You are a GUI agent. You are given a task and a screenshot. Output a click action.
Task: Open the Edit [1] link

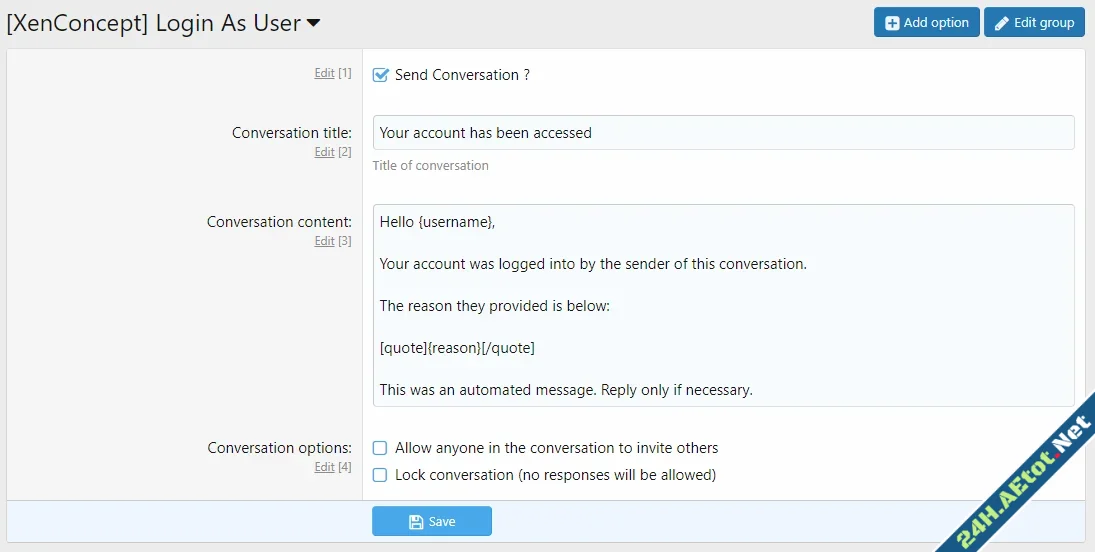[x=324, y=73]
